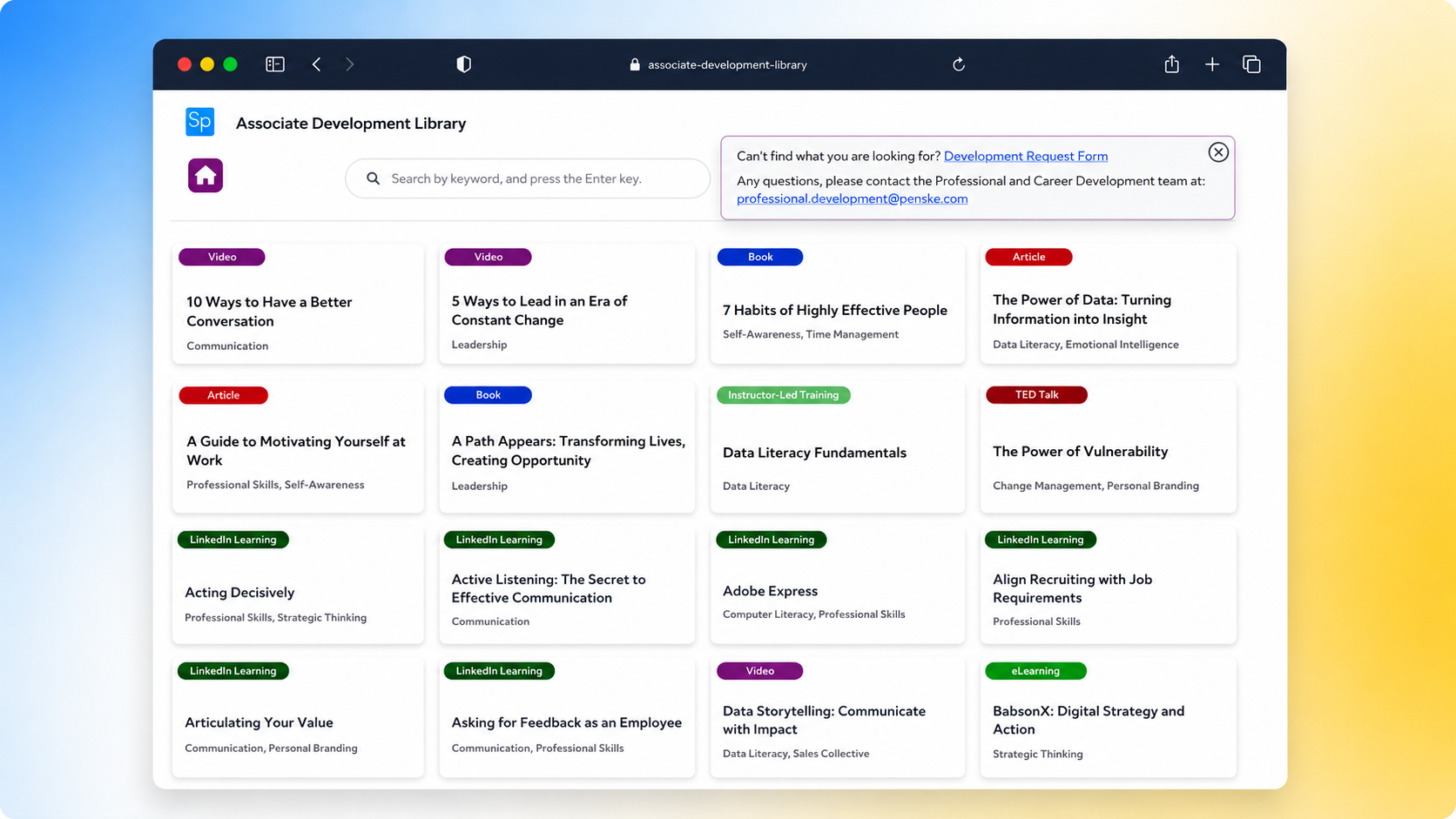The image size is (1456, 819).
Task: Click "Self-Awareness, Time Management" text
Action: coord(811,334)
